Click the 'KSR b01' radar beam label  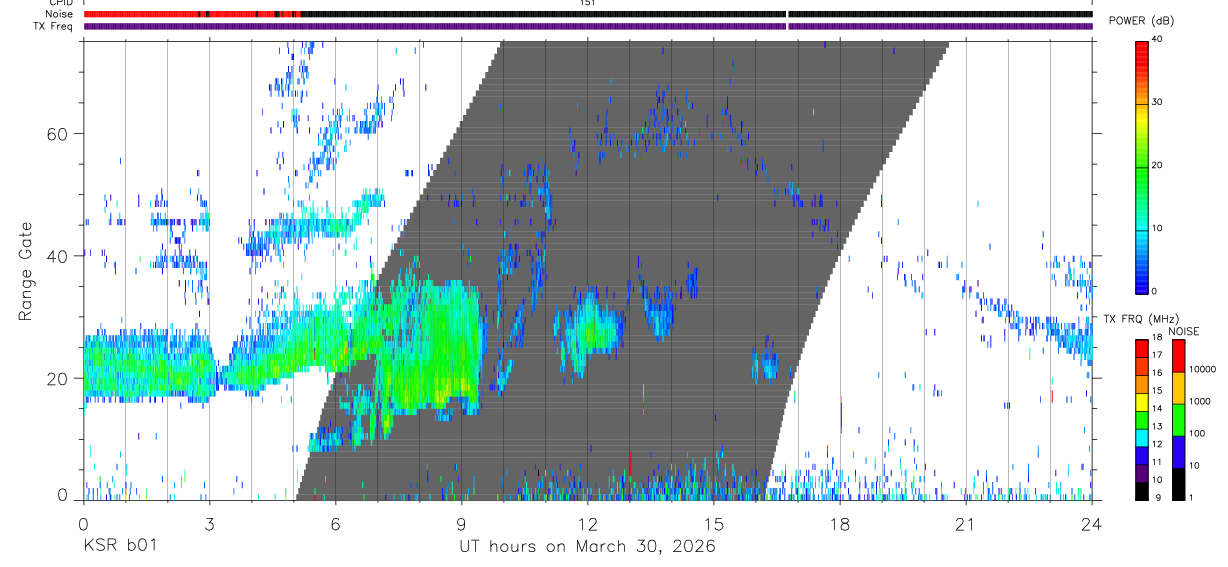point(119,546)
